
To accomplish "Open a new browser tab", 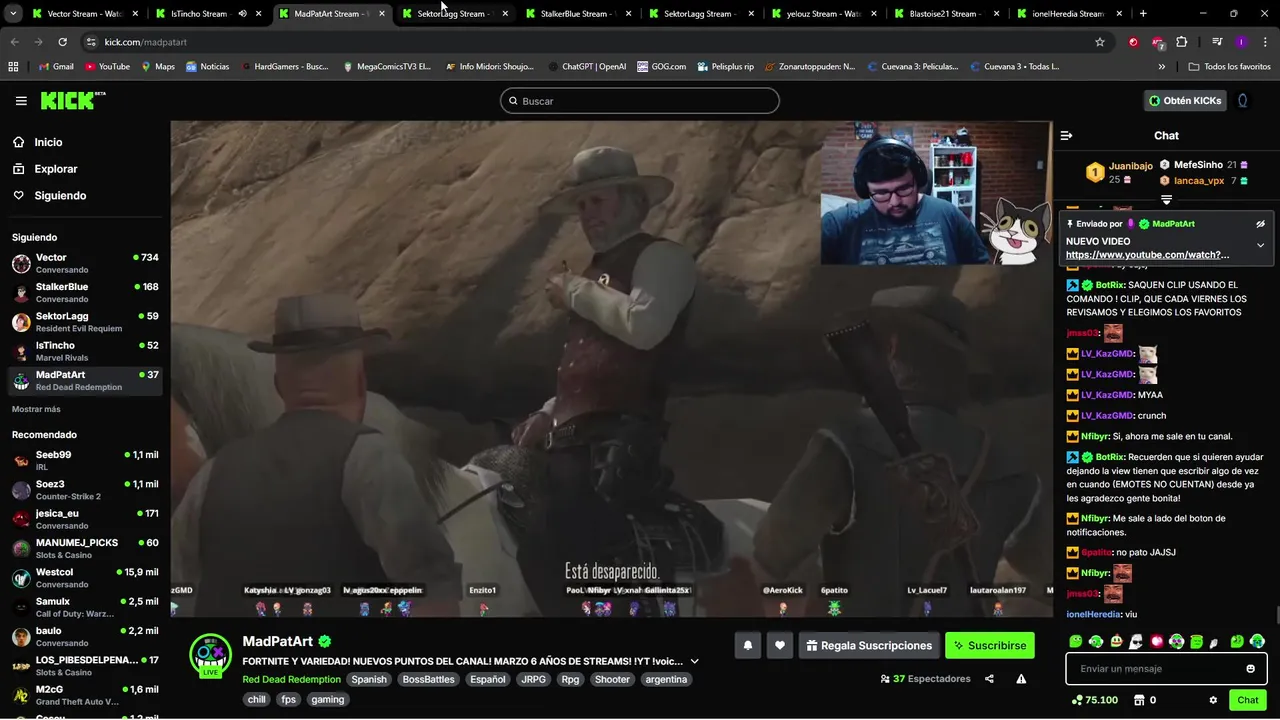I will click(x=1143, y=14).
